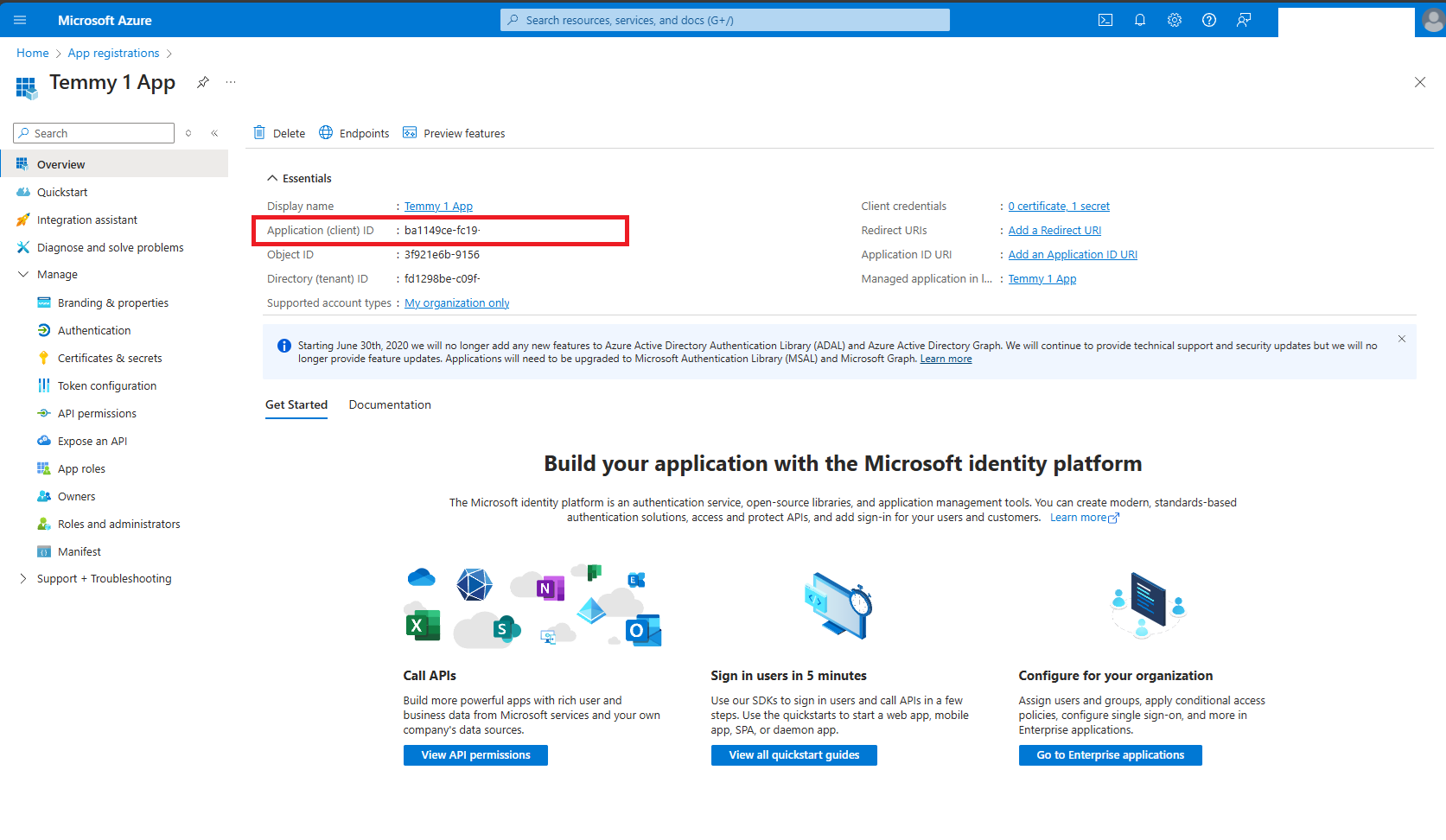Click Add a Redirect URI

coord(1054,230)
